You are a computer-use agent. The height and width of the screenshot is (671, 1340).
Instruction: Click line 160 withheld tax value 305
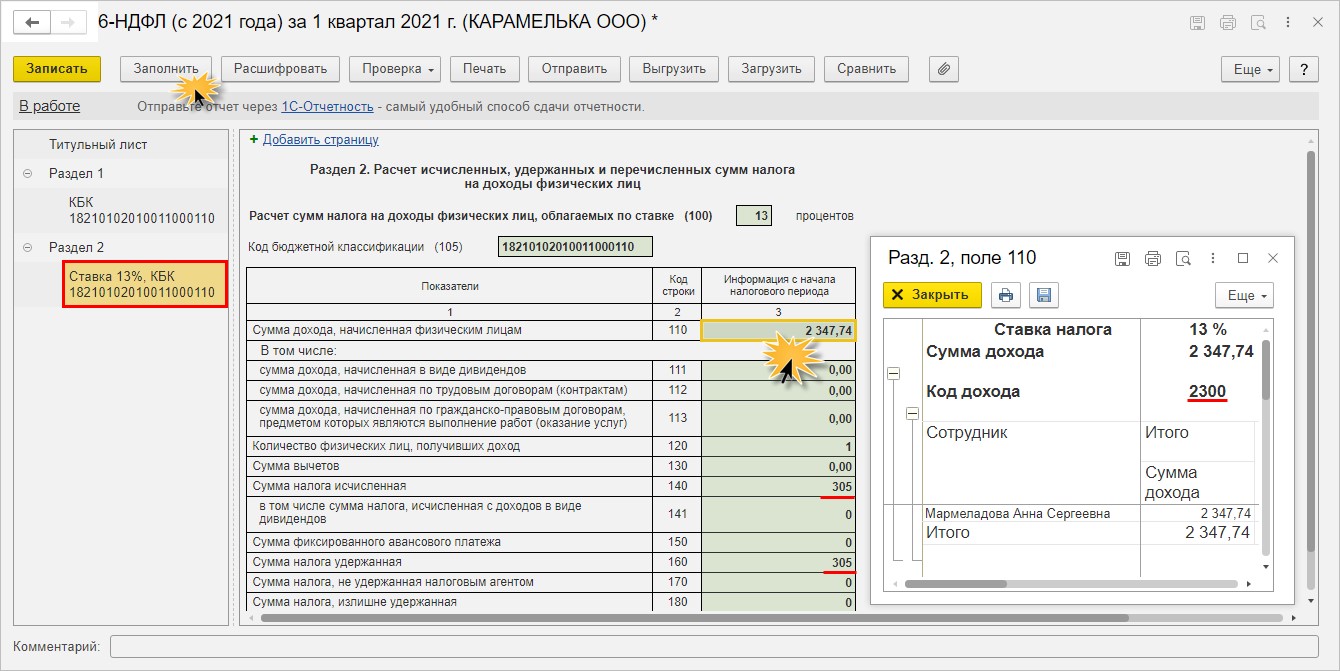pos(779,563)
